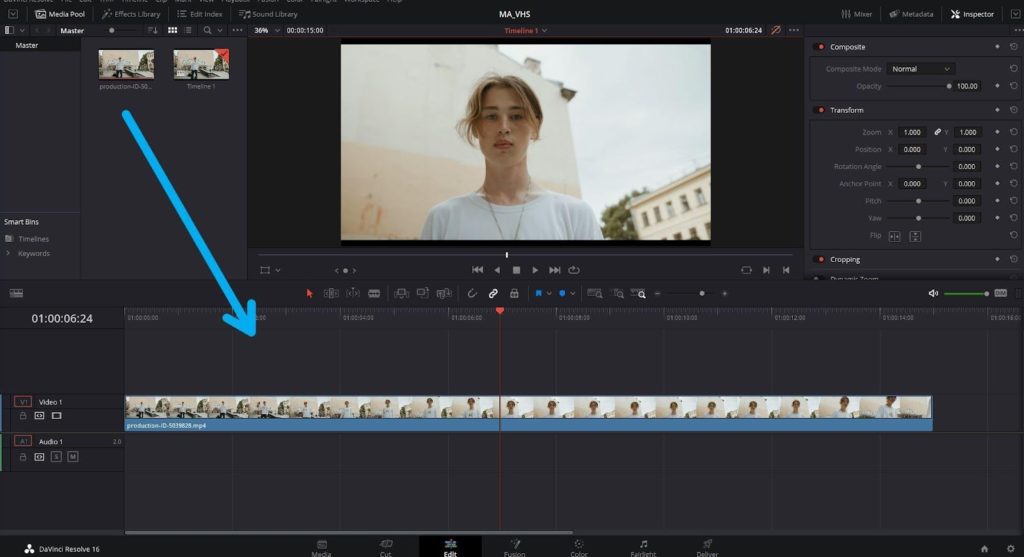Screen dimensions: 1024x557
Task: Select the Timelines smart bin
Action: click(33, 239)
